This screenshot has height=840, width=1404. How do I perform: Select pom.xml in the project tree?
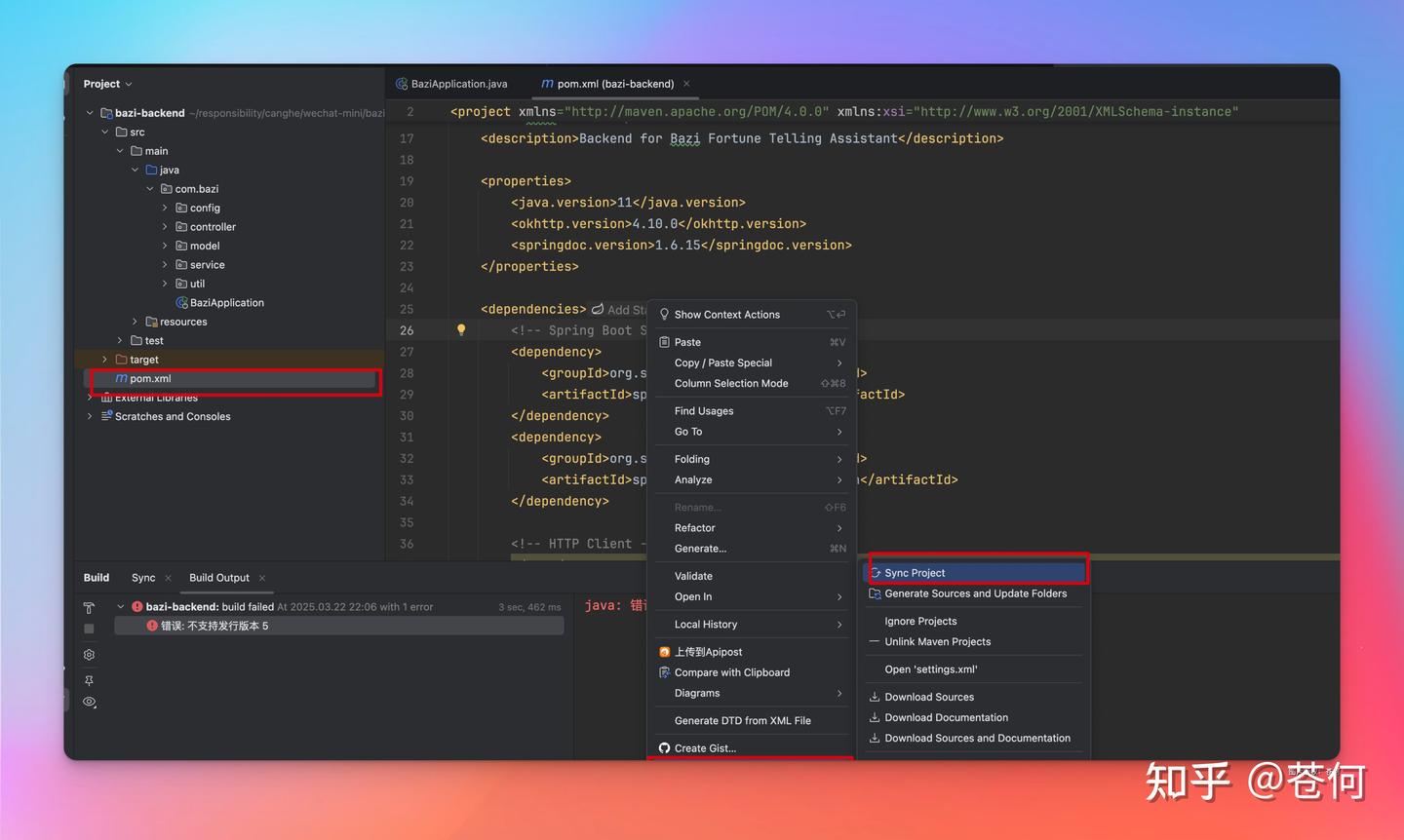150,379
